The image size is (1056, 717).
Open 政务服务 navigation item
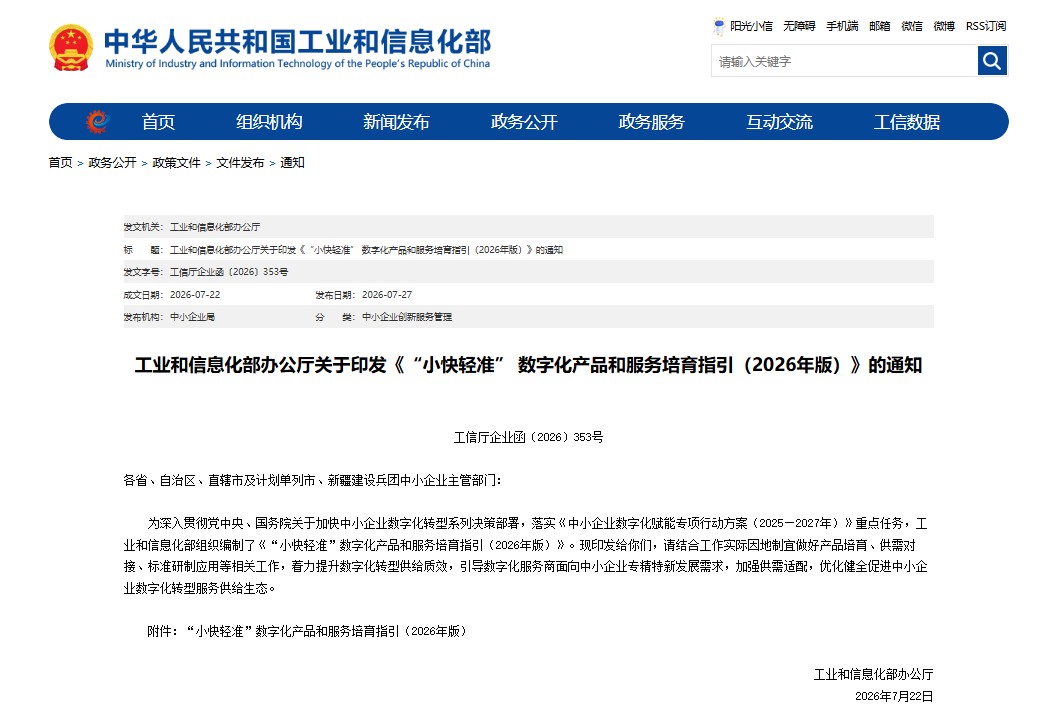coord(651,122)
